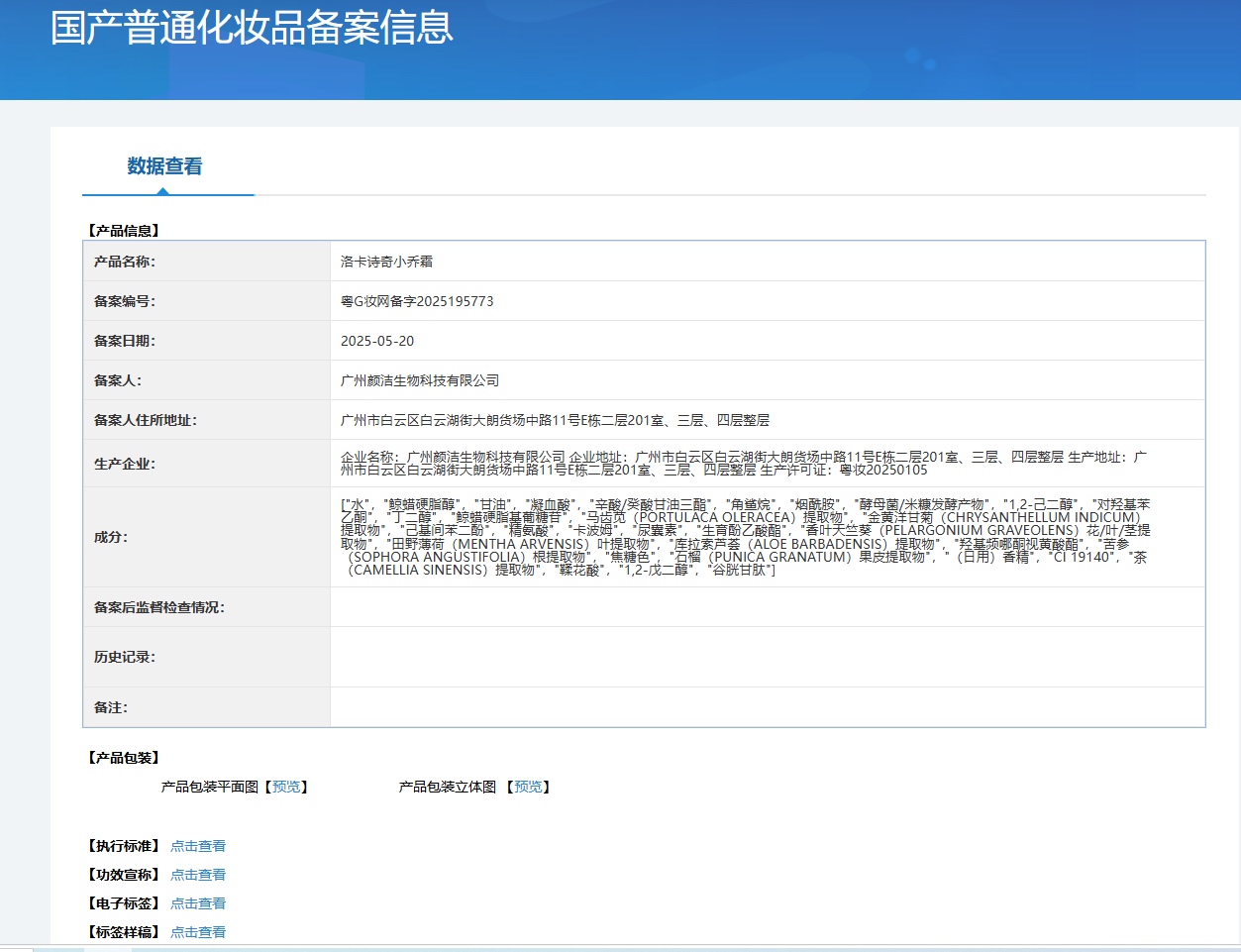Viewport: 1241px width, 952px height.
Task: Open 功效宣称 点击查看 link
Action: tap(198, 875)
